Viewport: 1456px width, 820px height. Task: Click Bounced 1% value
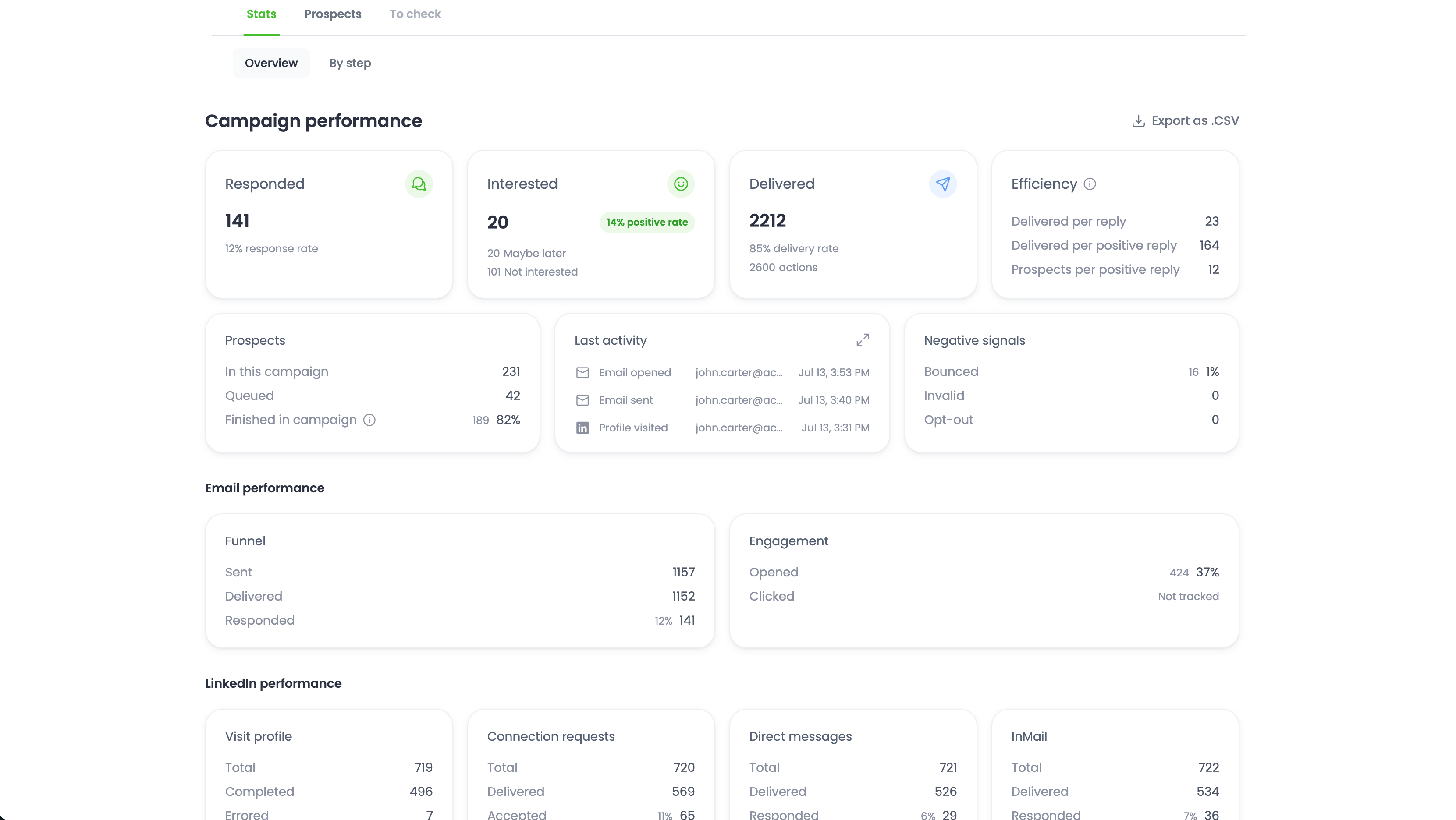click(1212, 371)
